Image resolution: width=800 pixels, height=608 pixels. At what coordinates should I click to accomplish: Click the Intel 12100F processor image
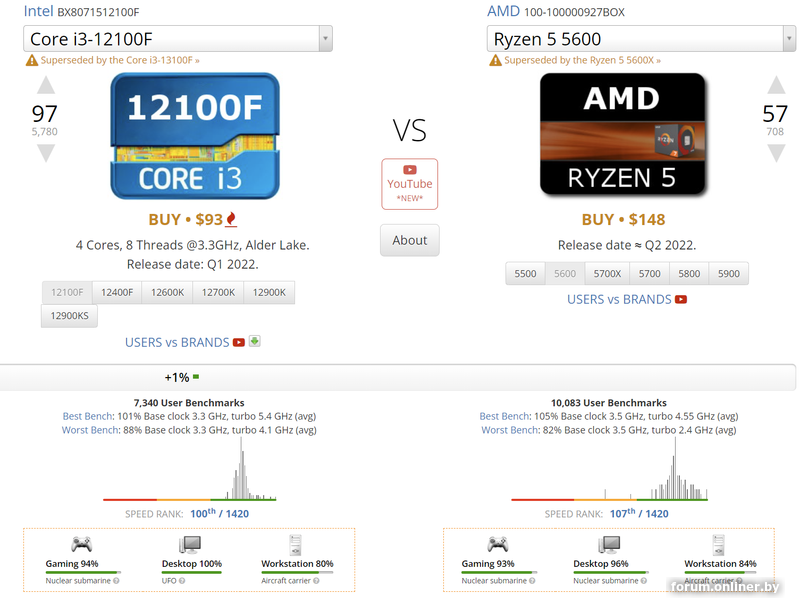pos(194,136)
